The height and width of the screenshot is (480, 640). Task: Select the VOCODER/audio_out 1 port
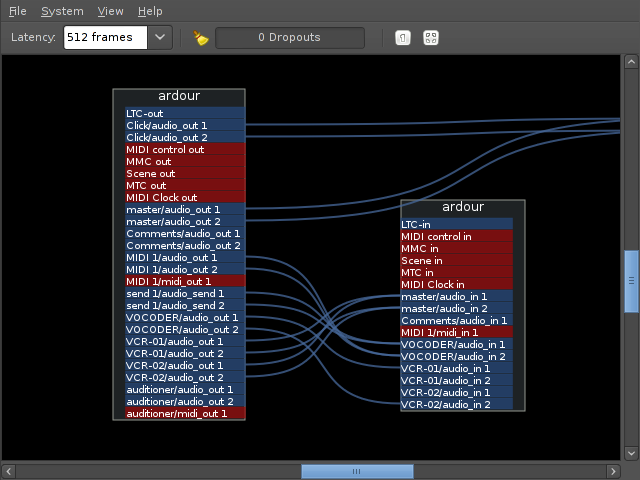(185, 318)
